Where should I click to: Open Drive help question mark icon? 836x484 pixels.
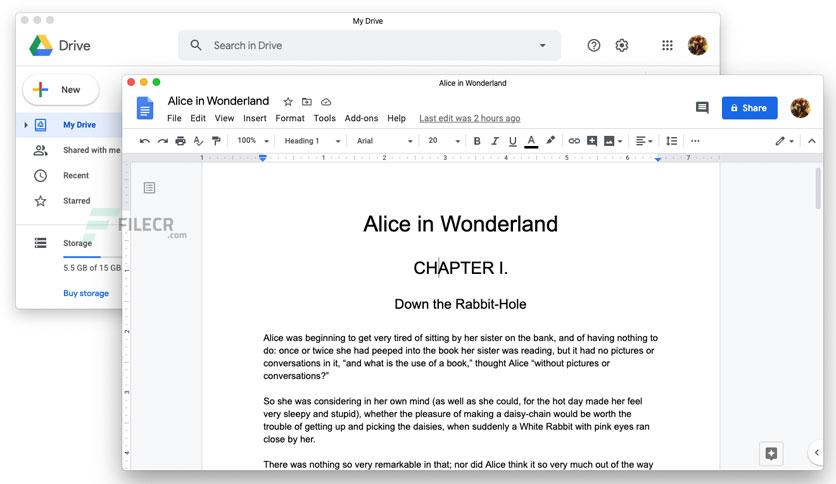[x=593, y=45]
